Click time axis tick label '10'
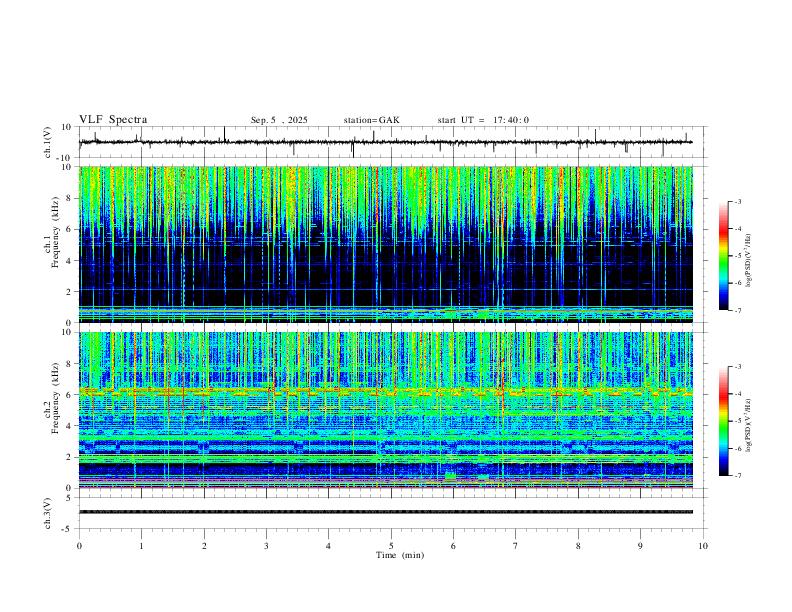Image resolution: width=792 pixels, height=612 pixels. pos(703,546)
